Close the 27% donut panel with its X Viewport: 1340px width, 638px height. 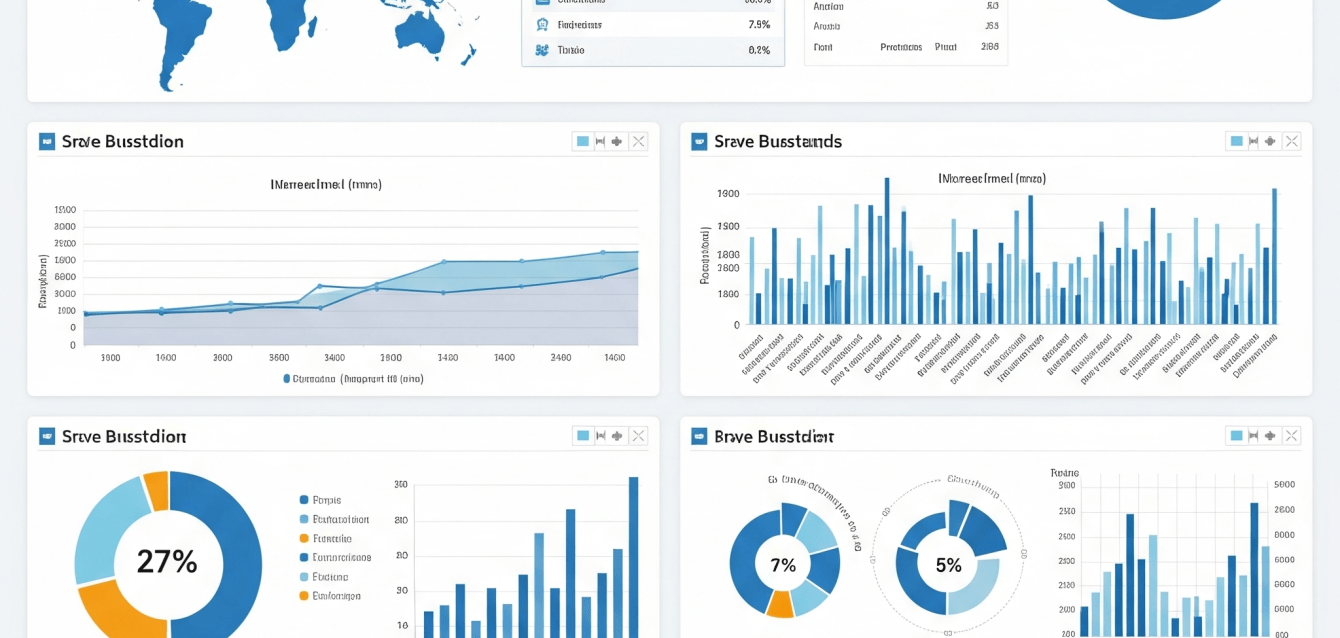point(638,436)
